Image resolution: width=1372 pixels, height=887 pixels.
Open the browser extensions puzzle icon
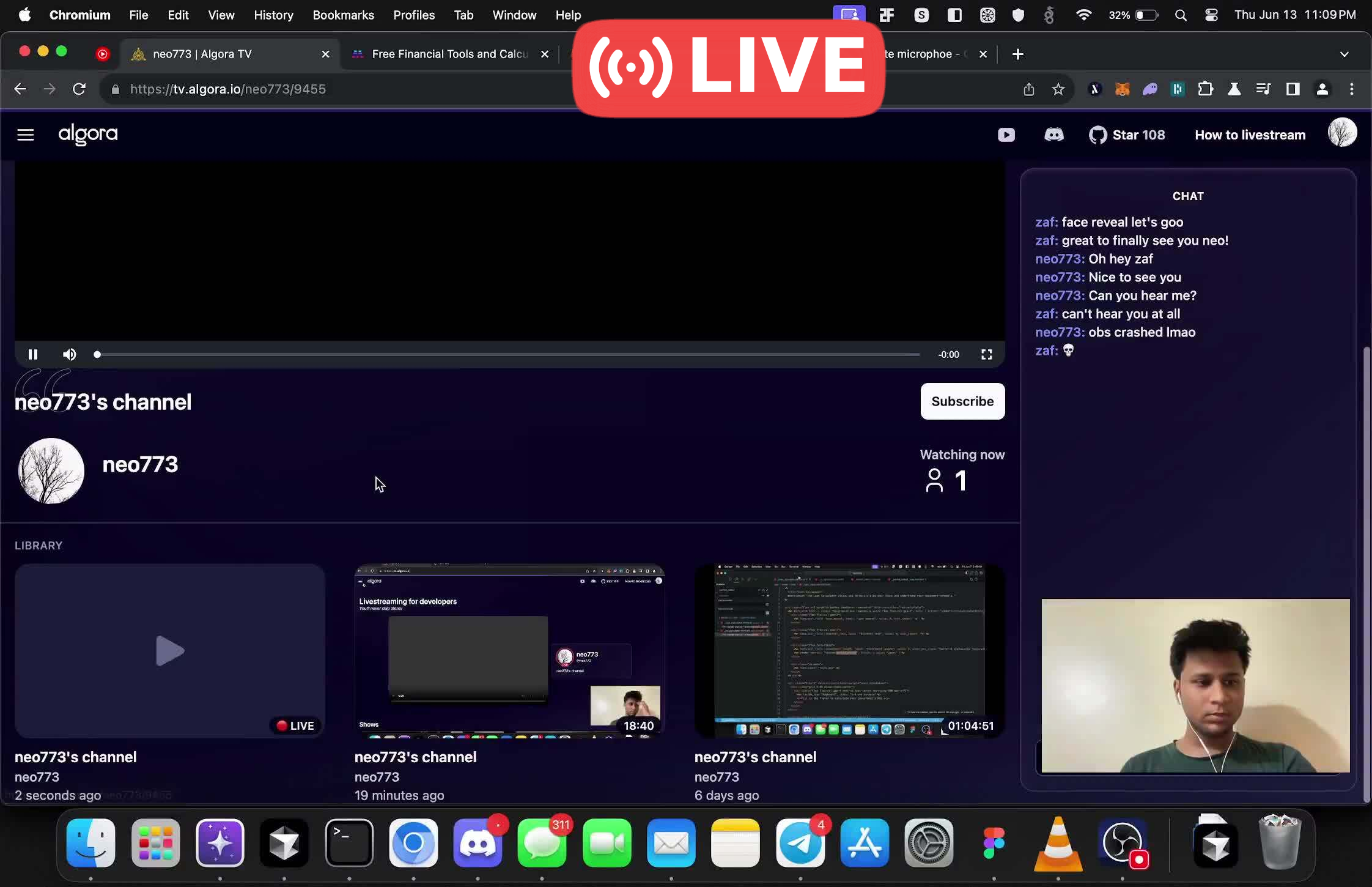[x=1205, y=89]
